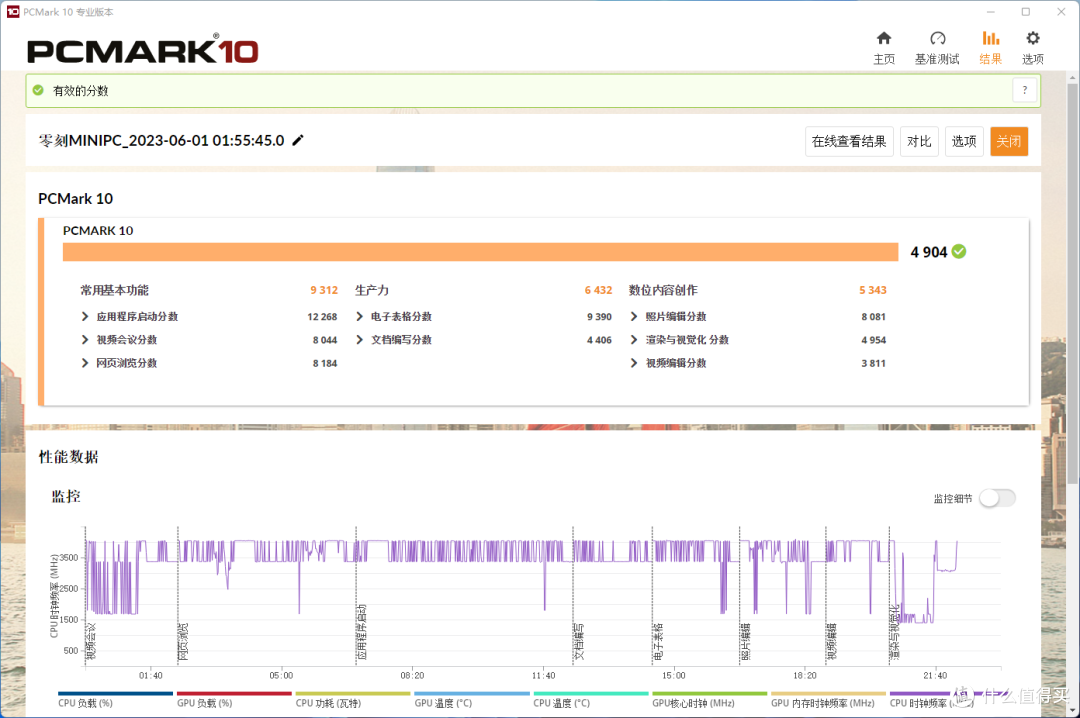Expand 文档编写分数 row

(x=359, y=340)
